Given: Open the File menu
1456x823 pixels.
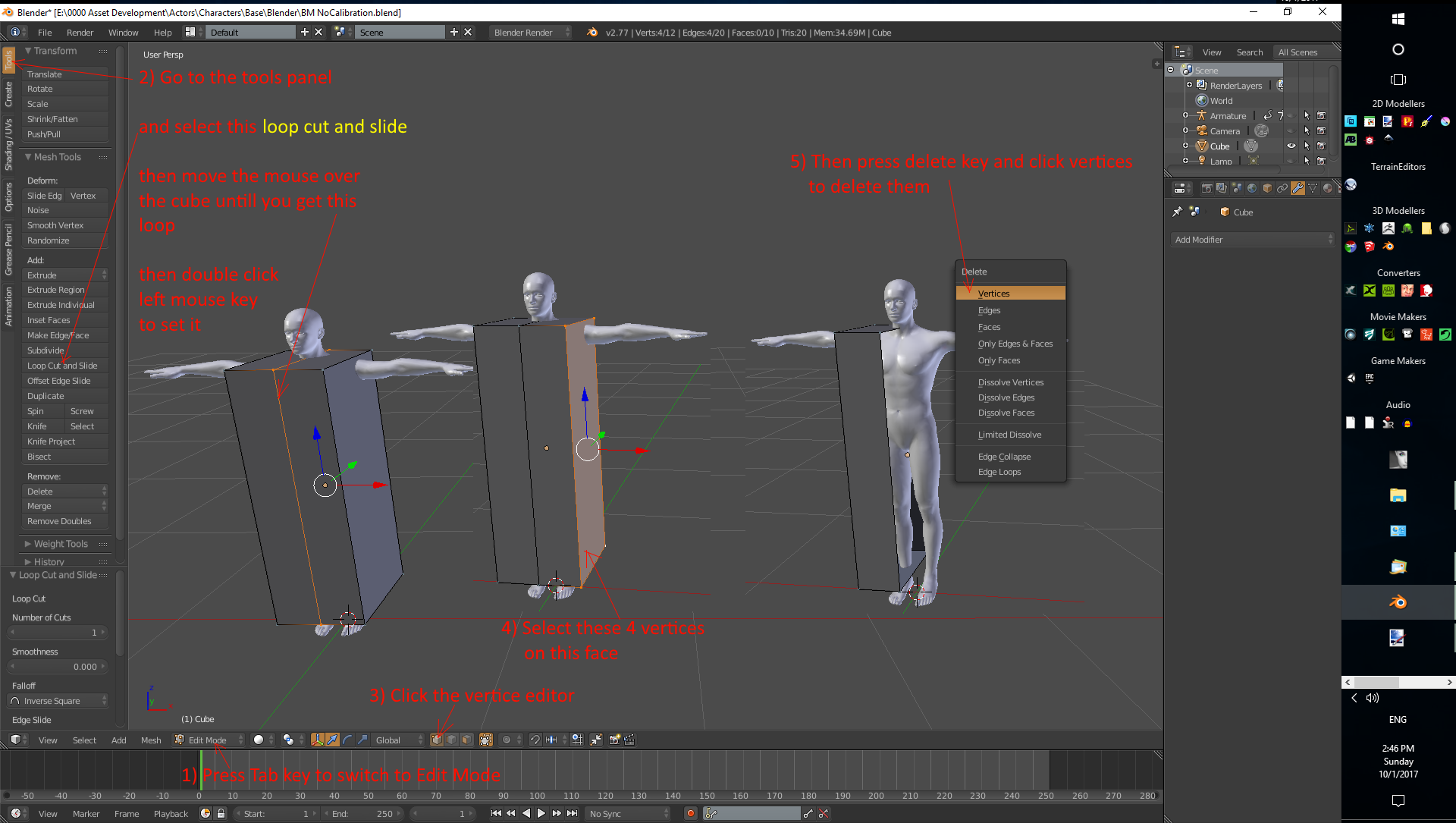Looking at the screenshot, I should [45, 32].
